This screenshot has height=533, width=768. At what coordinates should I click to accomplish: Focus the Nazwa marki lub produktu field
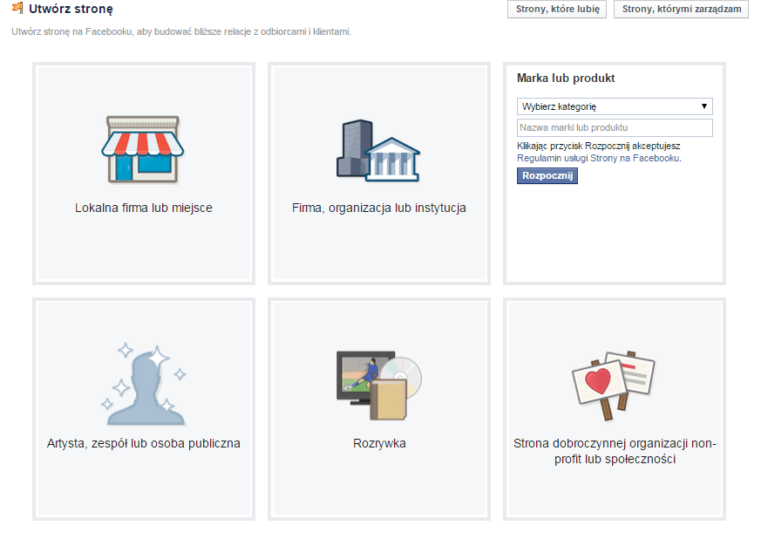615,128
